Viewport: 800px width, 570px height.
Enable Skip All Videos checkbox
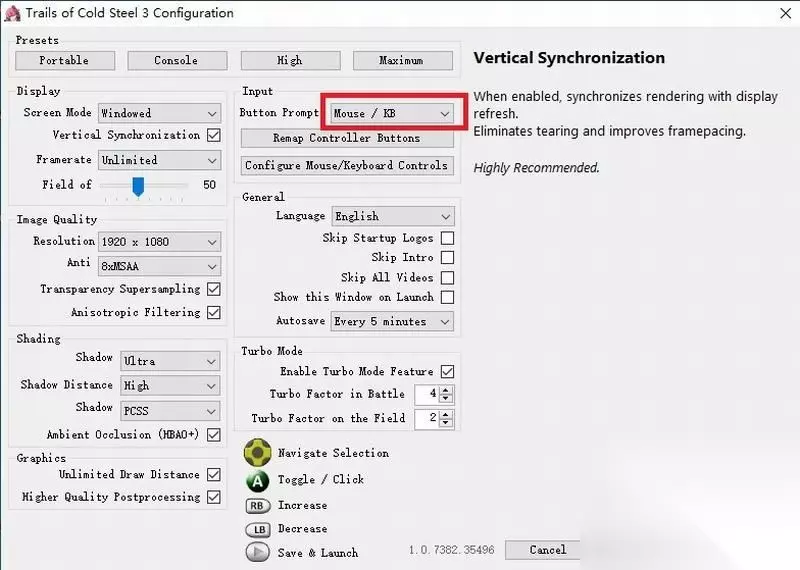pos(447,278)
